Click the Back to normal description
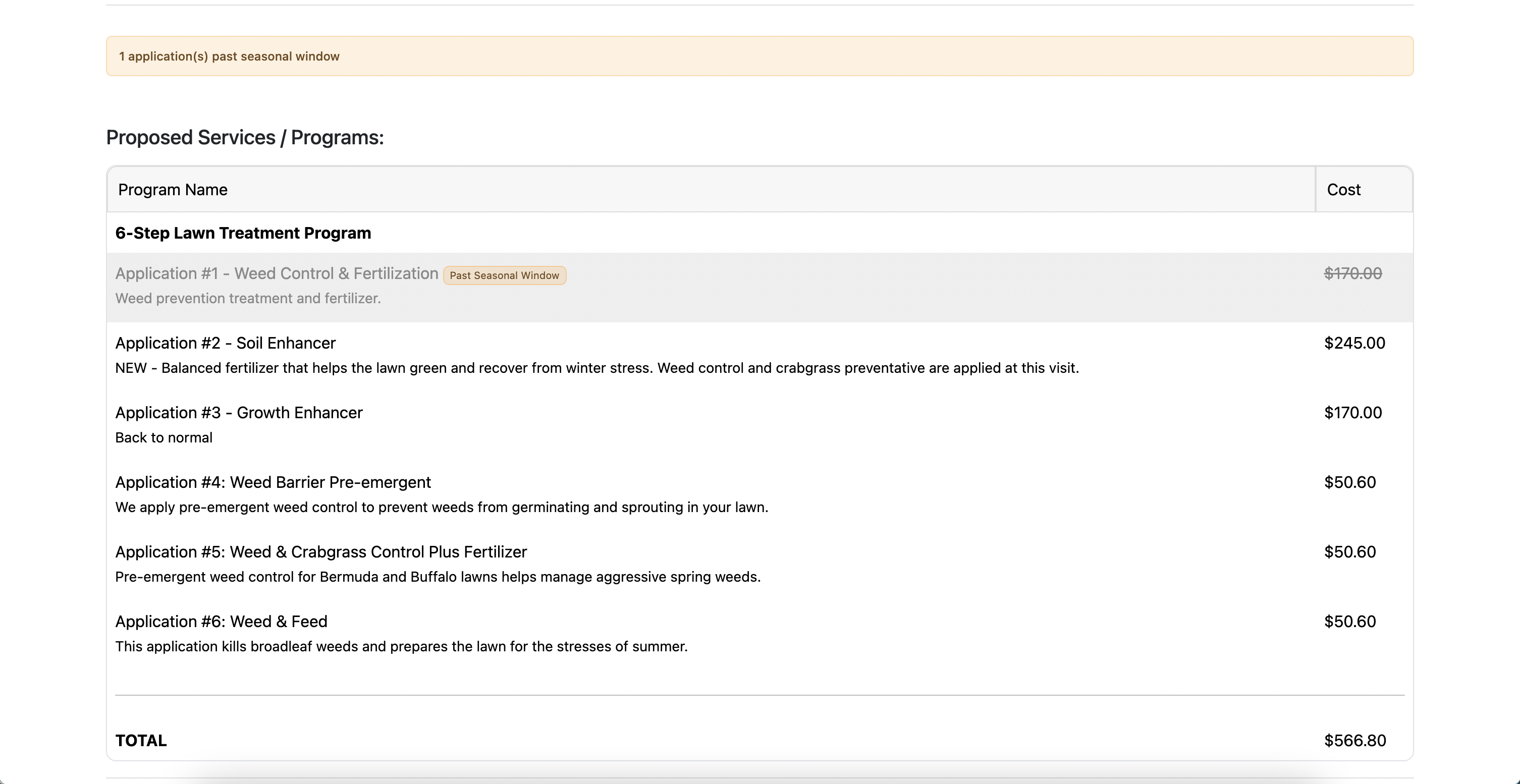Screen dimensions: 1520x784 click(x=164, y=438)
